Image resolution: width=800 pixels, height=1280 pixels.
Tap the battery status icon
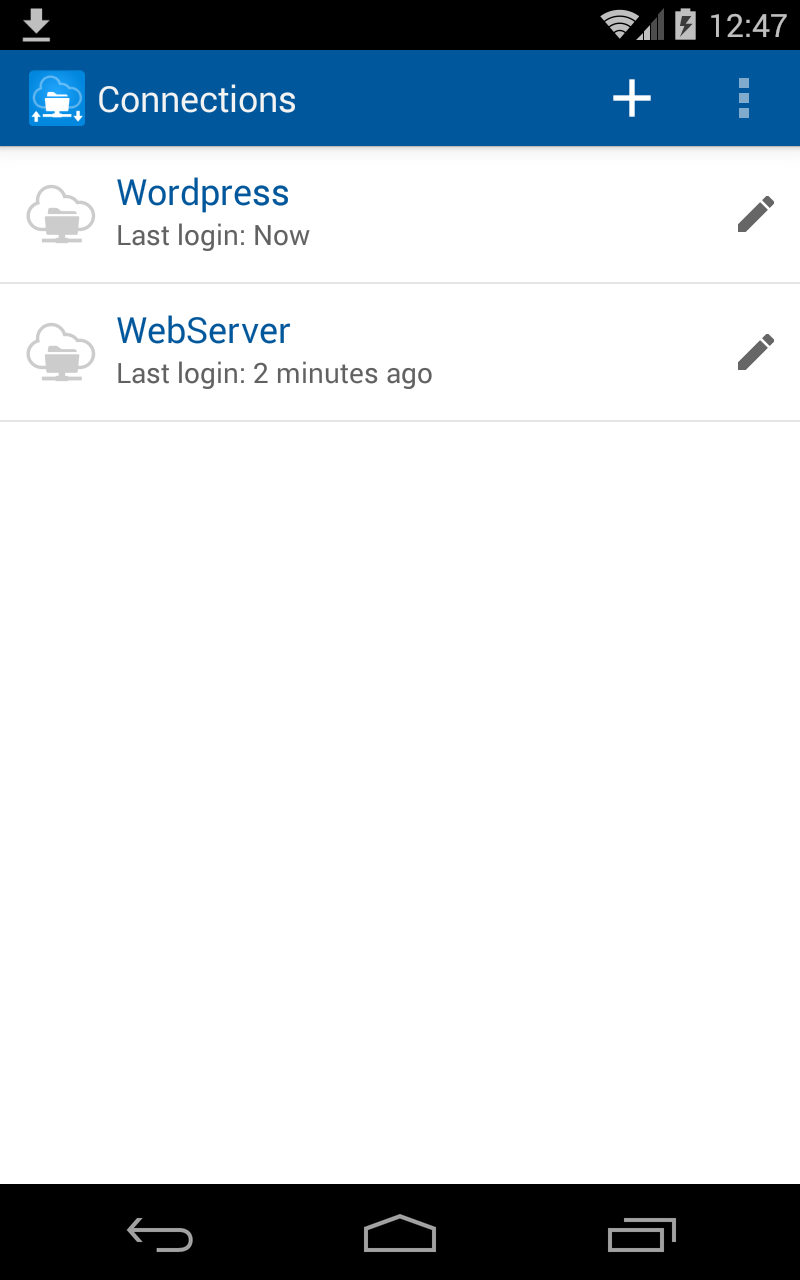click(685, 24)
